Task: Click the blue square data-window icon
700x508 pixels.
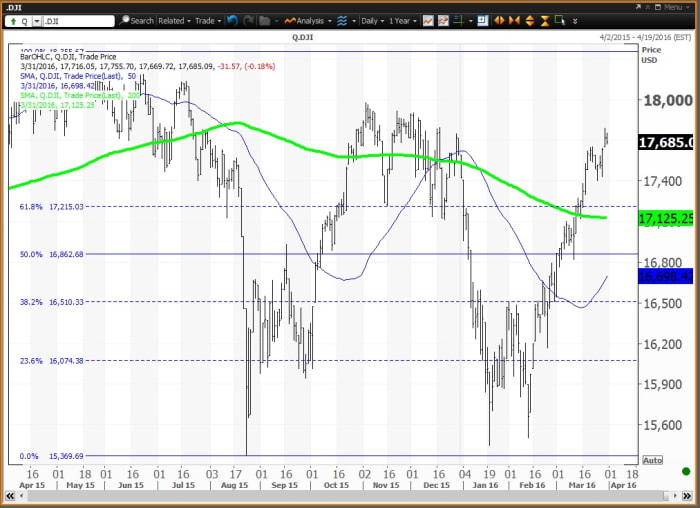Action: coord(483,21)
